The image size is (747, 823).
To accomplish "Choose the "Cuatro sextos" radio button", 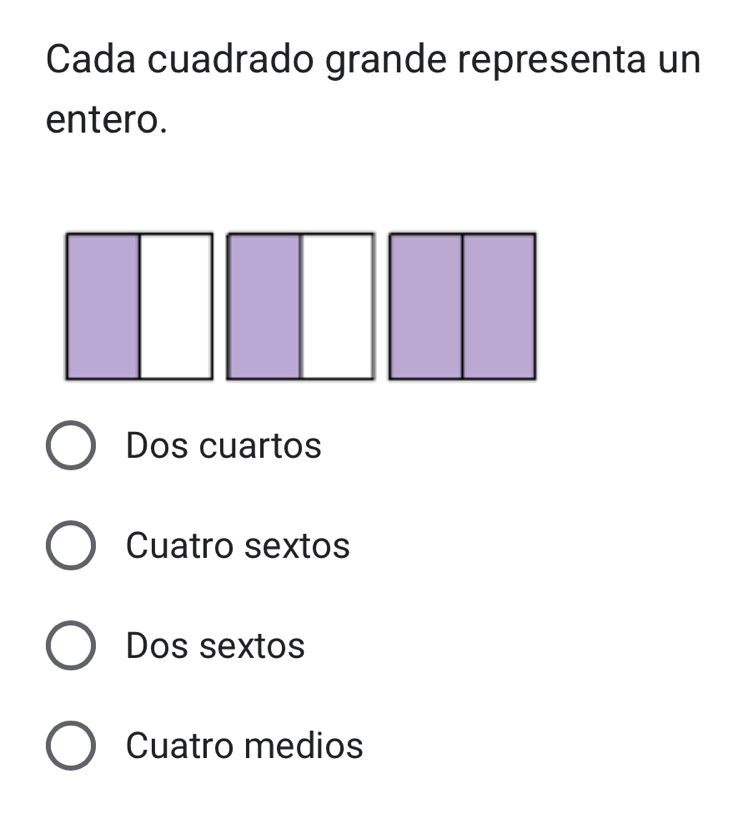I will [71, 545].
